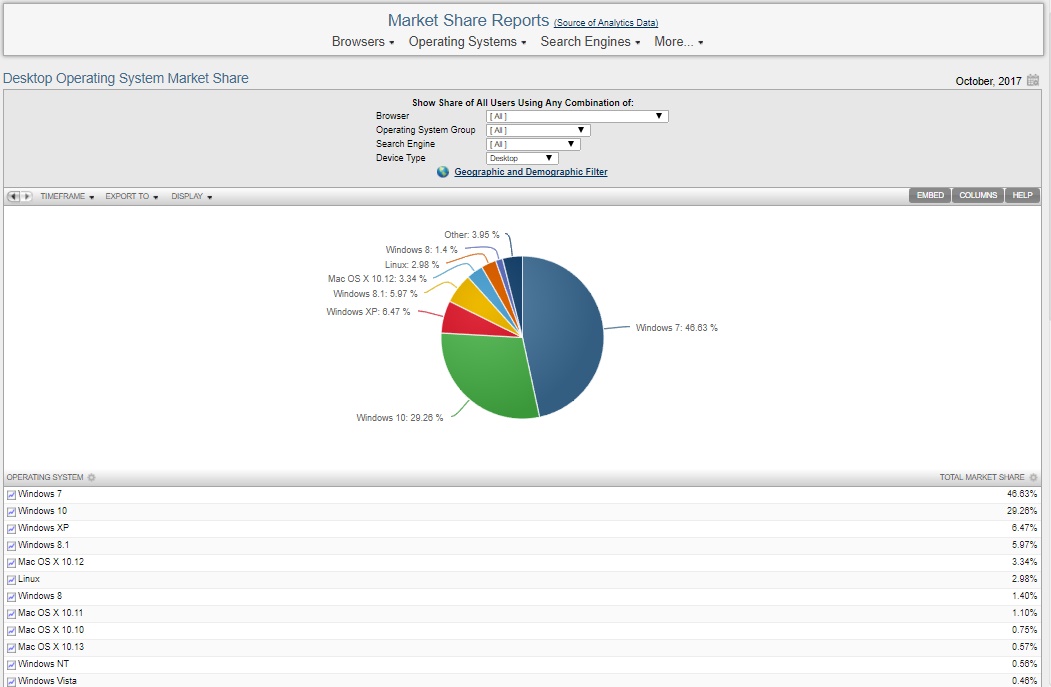Expand the Timeframe menu
The width and height of the screenshot is (1051, 687).
coord(67,196)
